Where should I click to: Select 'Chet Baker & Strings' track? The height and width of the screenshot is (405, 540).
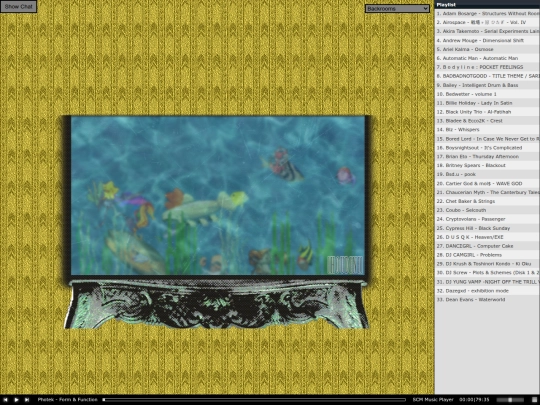[x=487, y=201]
